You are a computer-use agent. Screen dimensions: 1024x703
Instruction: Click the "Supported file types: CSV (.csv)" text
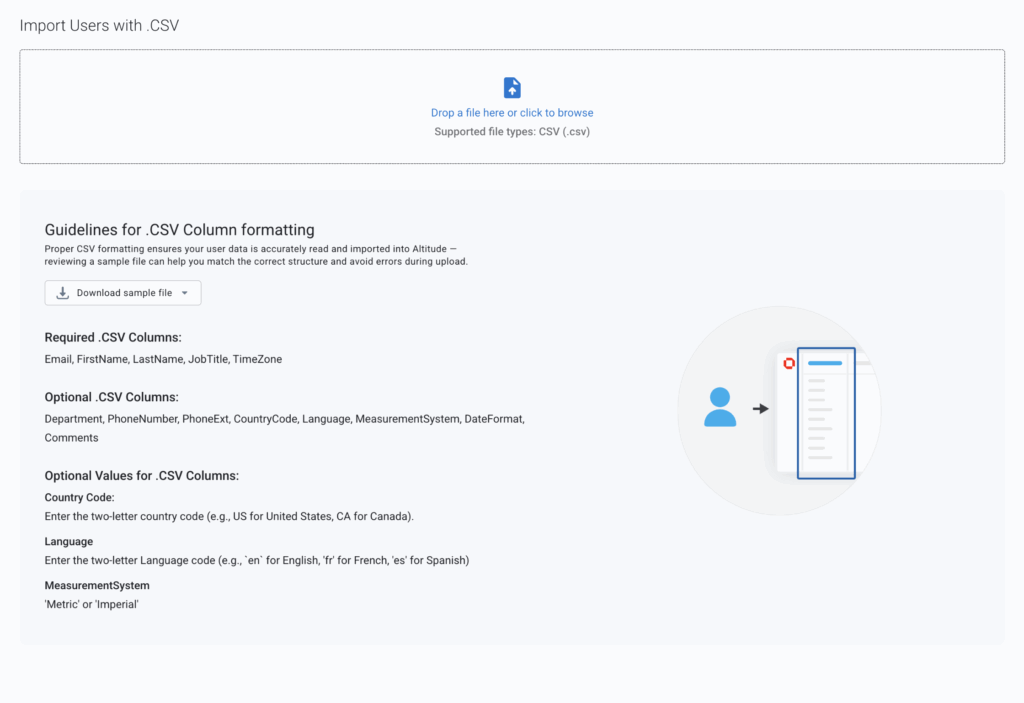coord(511,132)
